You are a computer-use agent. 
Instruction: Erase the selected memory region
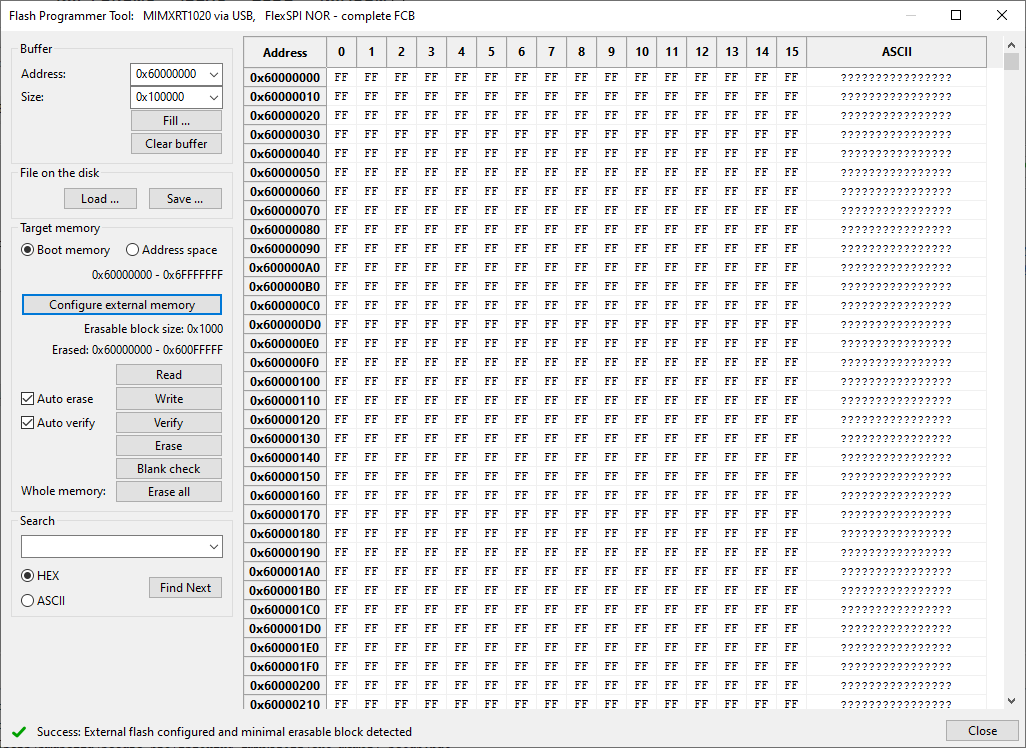[x=168, y=445]
